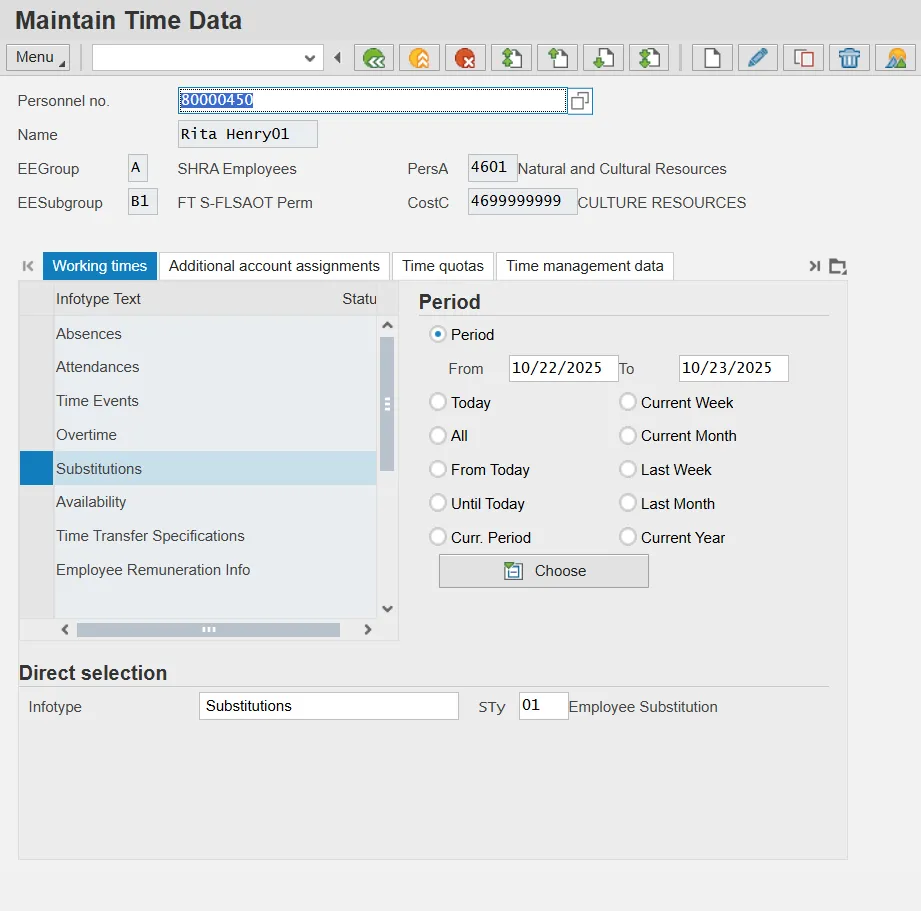Open the command field dropdown arrow
This screenshot has width=921, height=916.
pyautogui.click(x=309, y=58)
